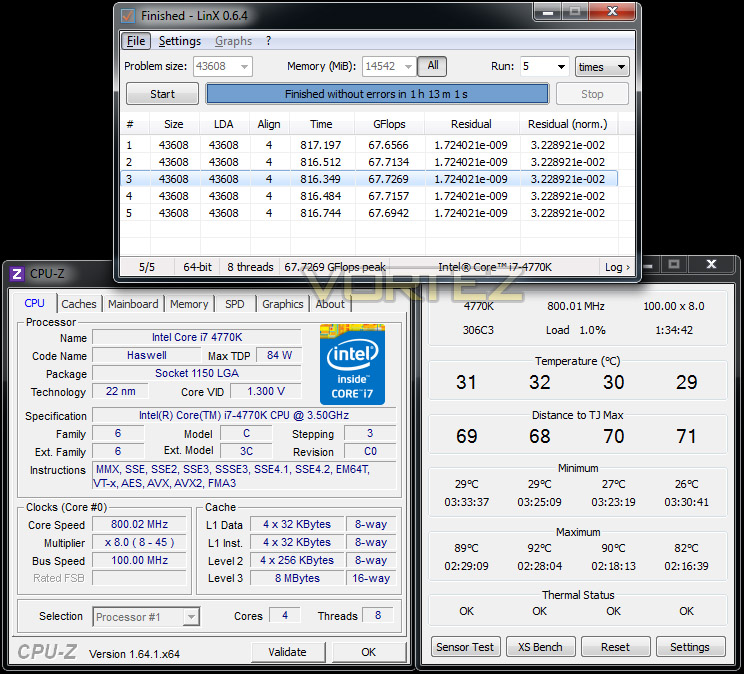Click the Finished without errors progress bar

coord(377,94)
